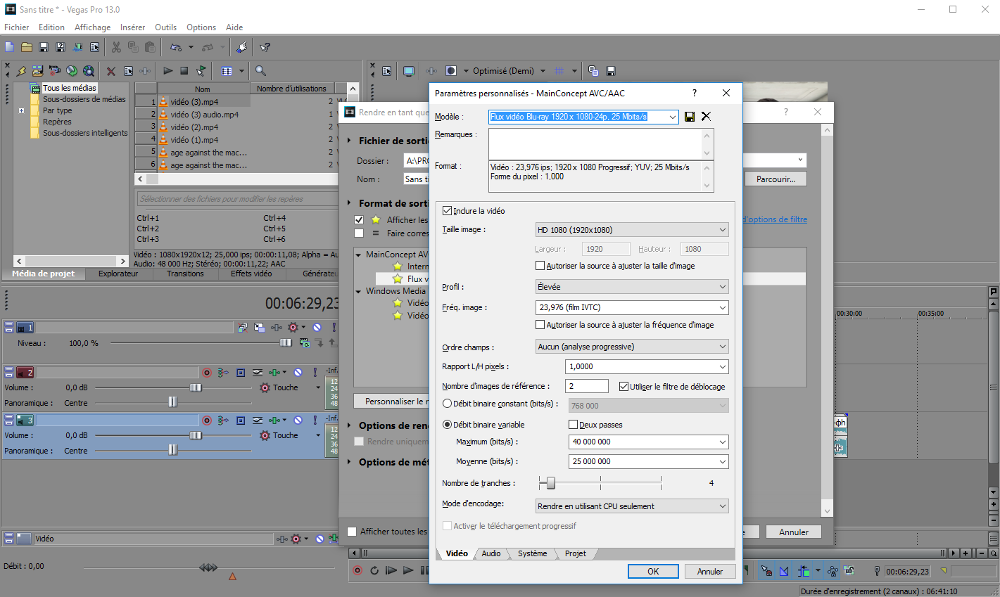Open Ordre champs dropdown
Viewport: 1000px width, 597px height.
631,347
